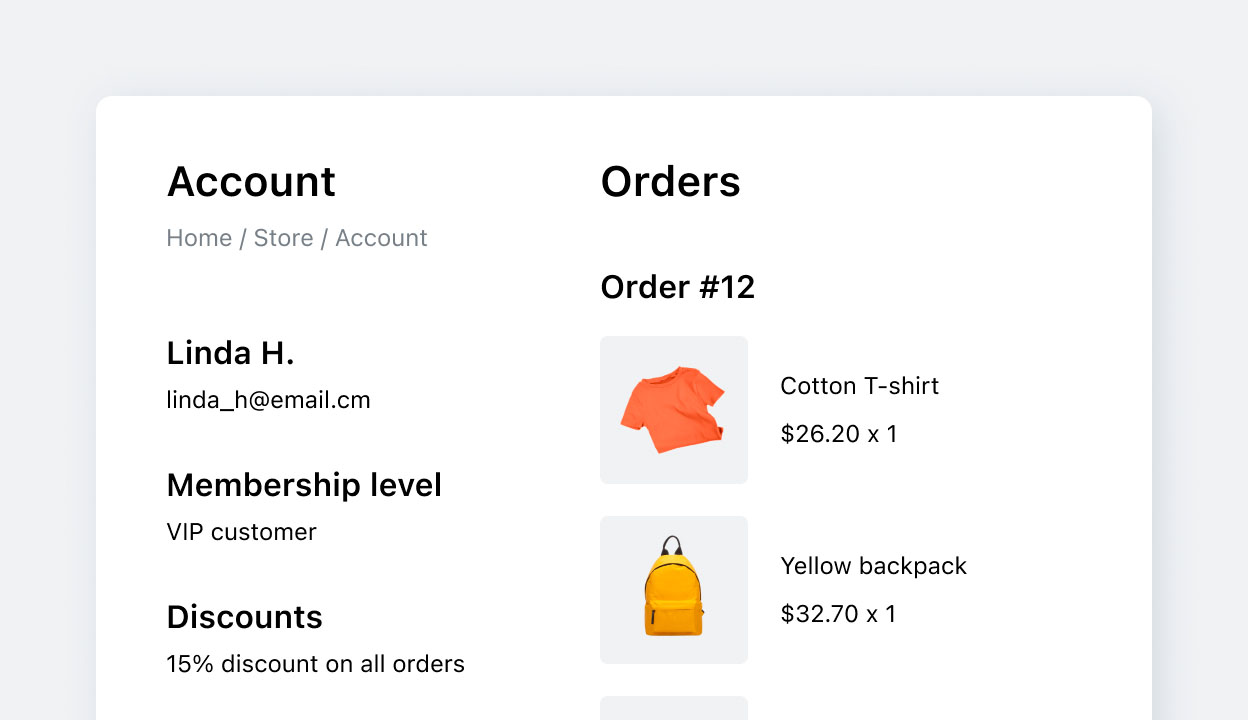Open Store from the breadcrumb trail

283,238
